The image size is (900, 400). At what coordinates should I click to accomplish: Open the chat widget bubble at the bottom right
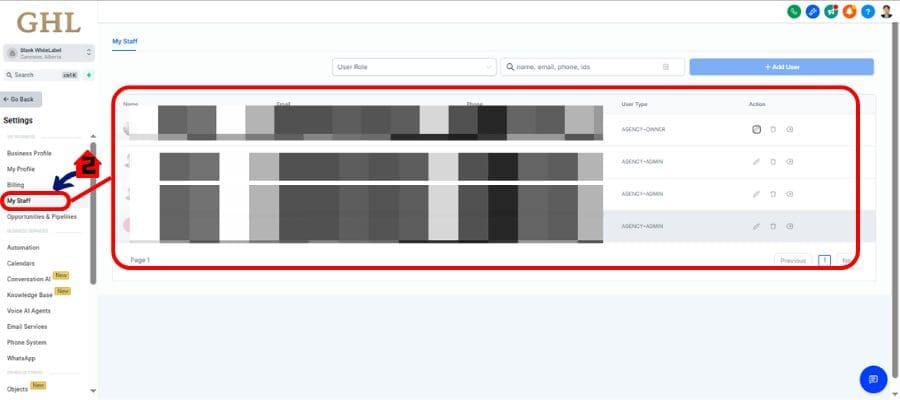[x=873, y=379]
